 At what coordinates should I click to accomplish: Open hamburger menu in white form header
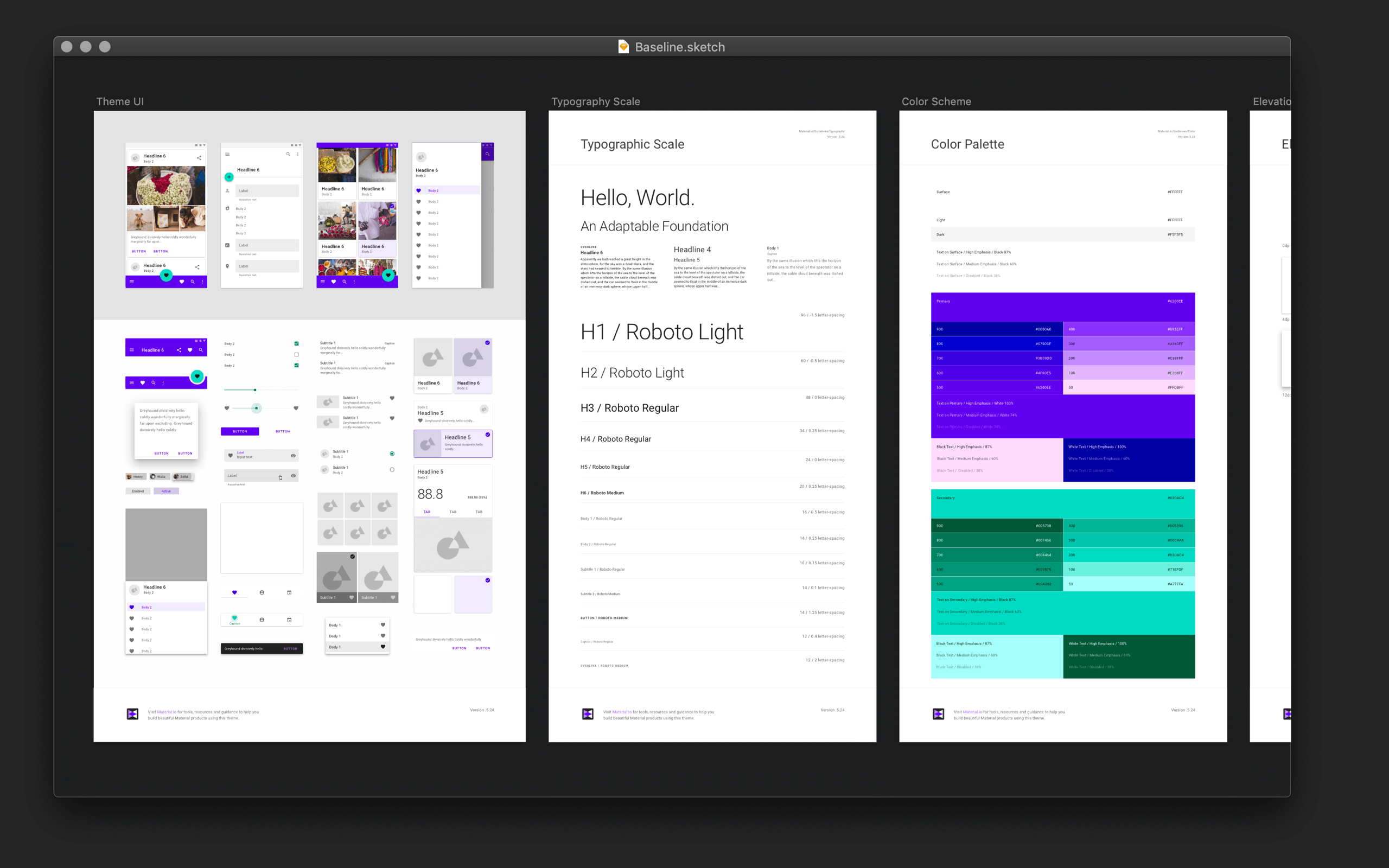(x=227, y=155)
